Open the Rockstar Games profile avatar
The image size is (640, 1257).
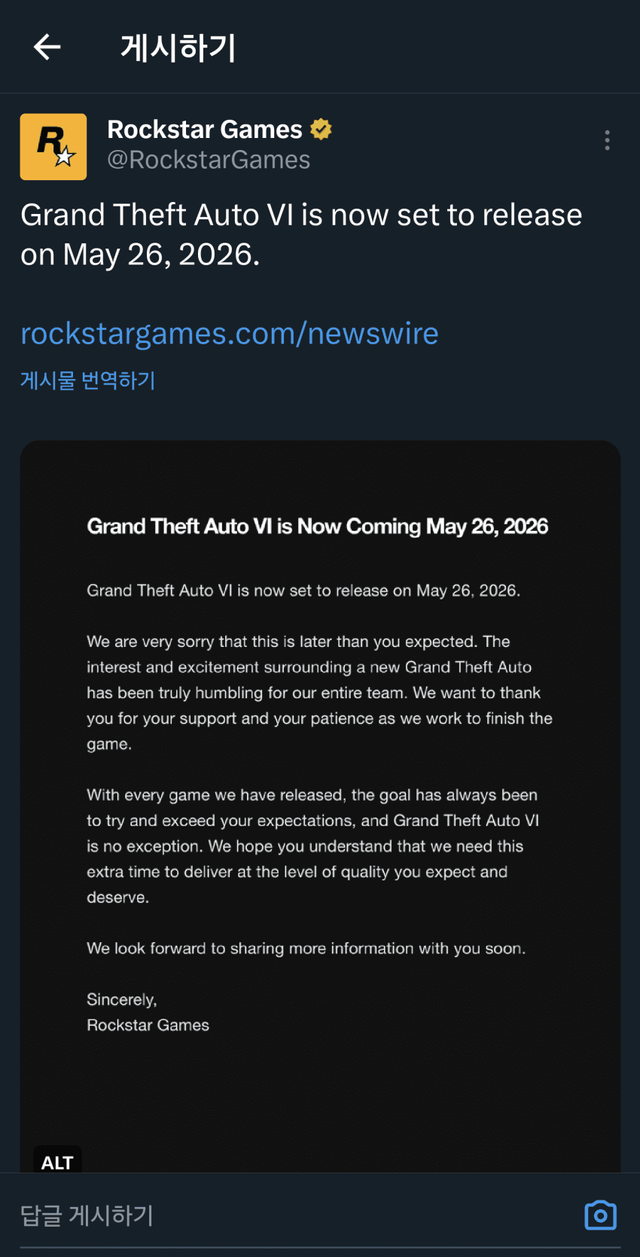tap(53, 147)
